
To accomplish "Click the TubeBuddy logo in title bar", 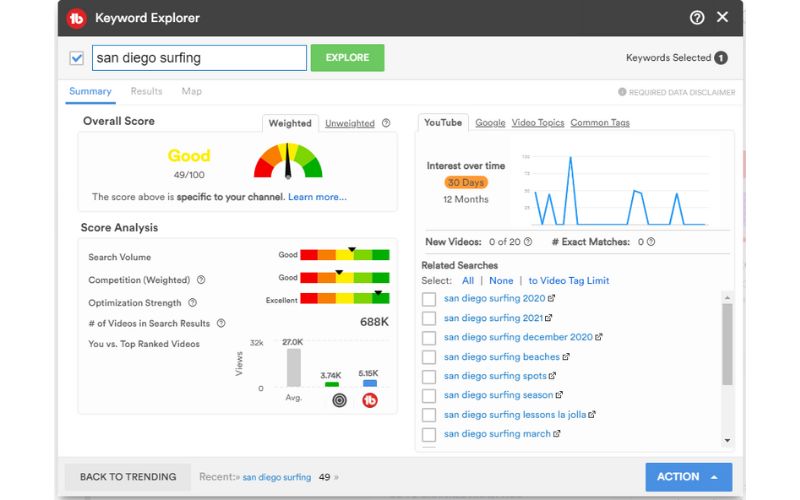I will pos(77,18).
